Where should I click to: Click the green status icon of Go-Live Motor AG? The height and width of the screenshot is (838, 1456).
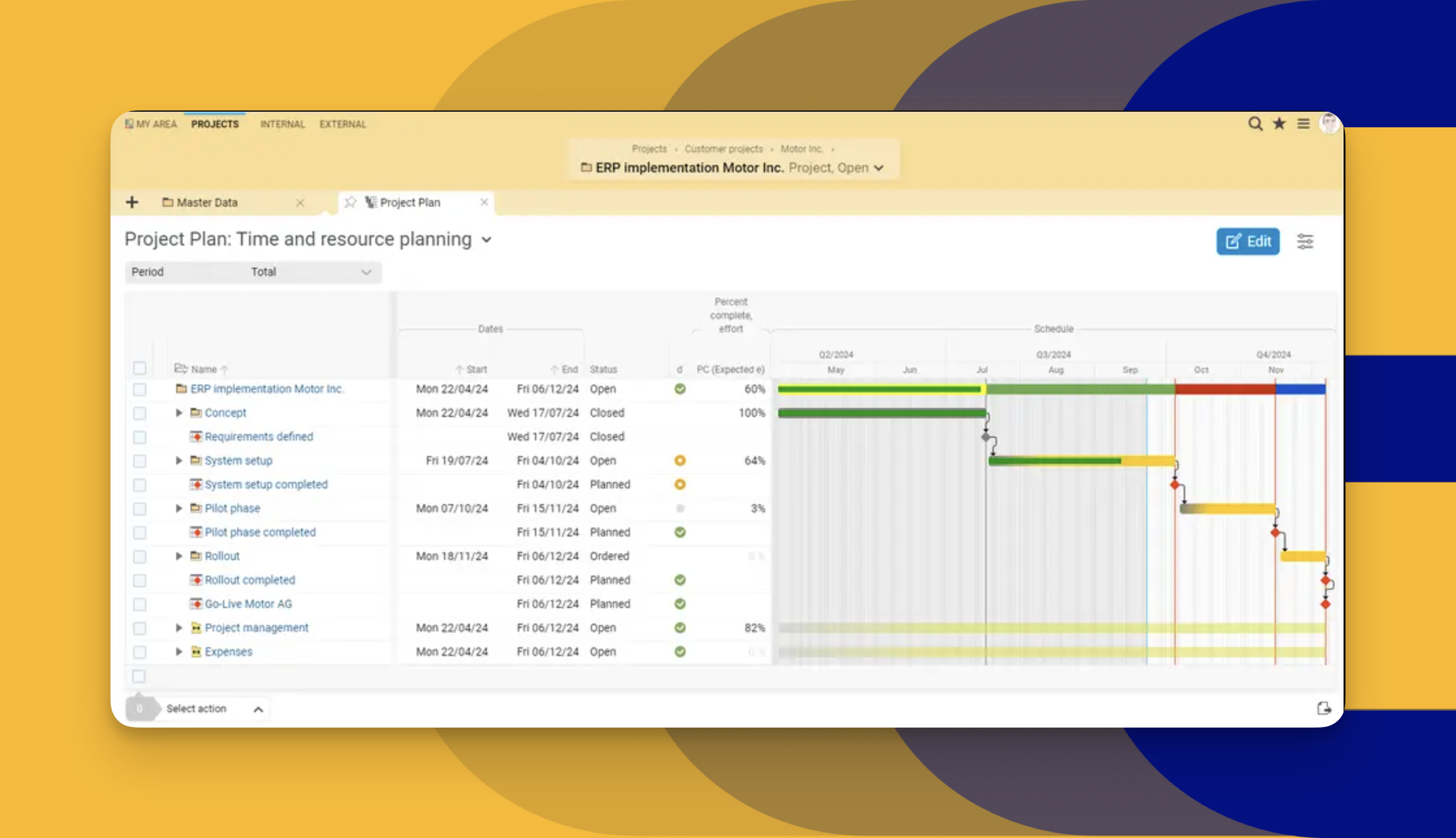[680, 603]
